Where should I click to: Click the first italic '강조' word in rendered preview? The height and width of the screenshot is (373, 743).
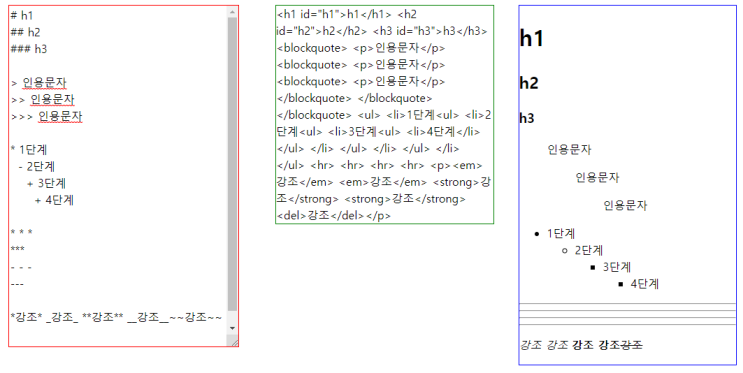point(531,345)
